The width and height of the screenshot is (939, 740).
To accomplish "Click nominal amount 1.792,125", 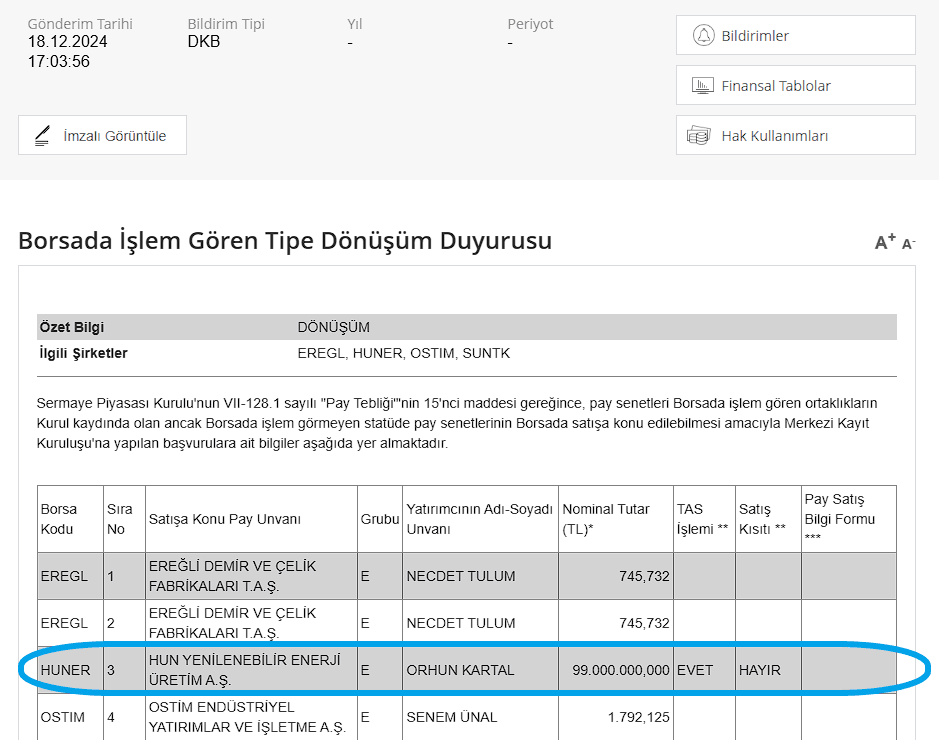I will [638, 717].
